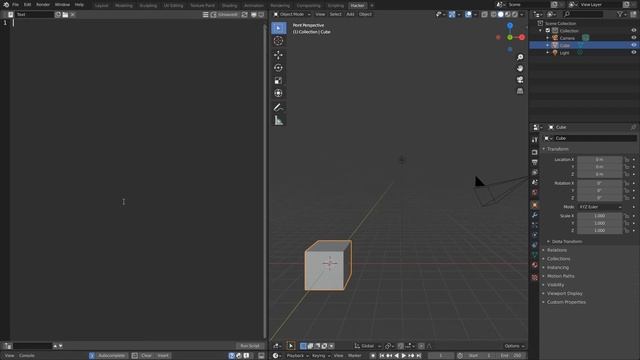Switch perspective/orthographic grid icon

(520, 91)
